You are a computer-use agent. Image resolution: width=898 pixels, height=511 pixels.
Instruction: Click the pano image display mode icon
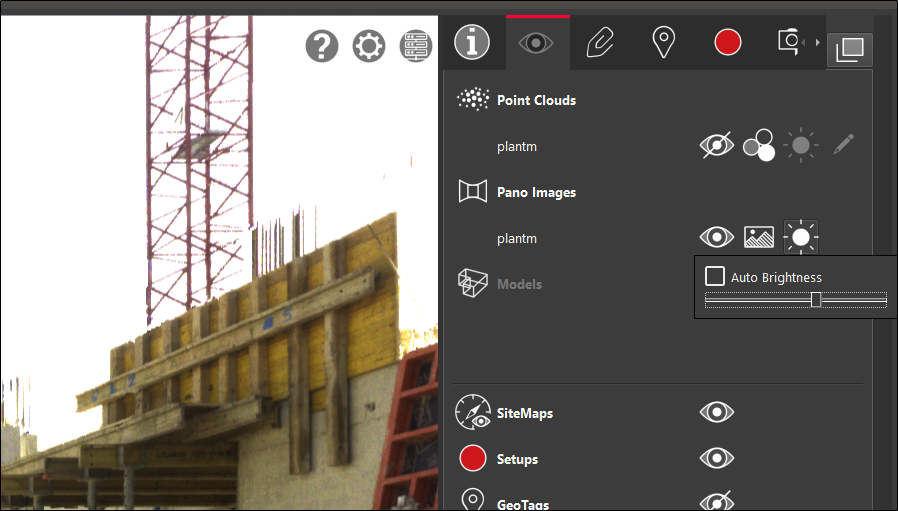[759, 238]
